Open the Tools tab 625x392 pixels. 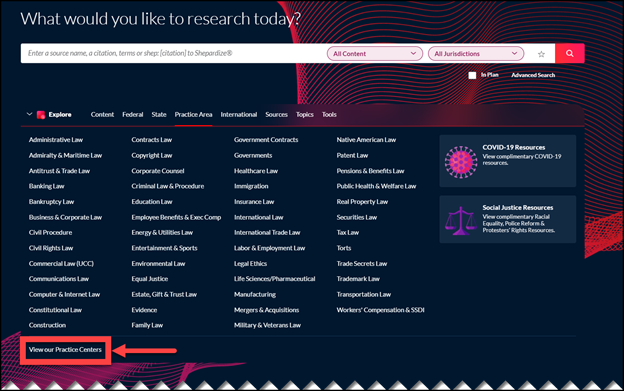click(329, 114)
